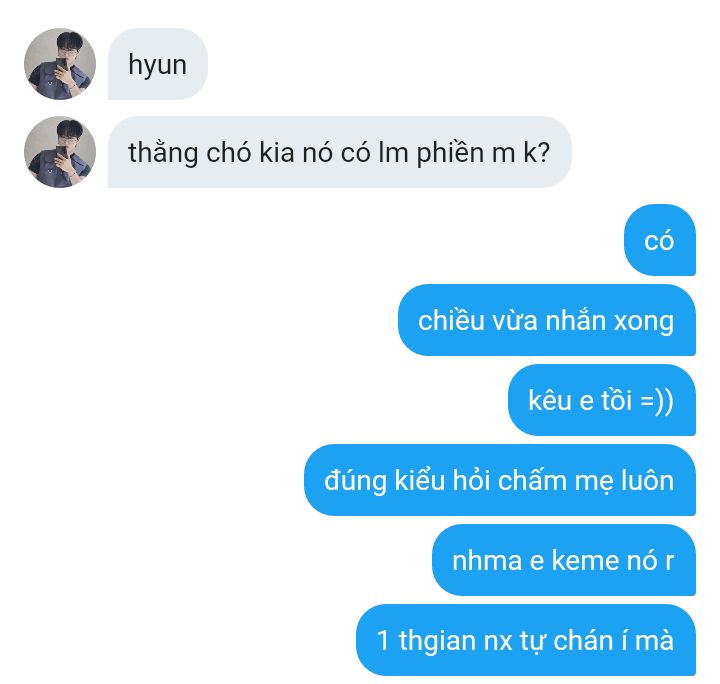Select the 'đúng kiểu hỏi chấm mẹ luôn' bubble

[500, 480]
